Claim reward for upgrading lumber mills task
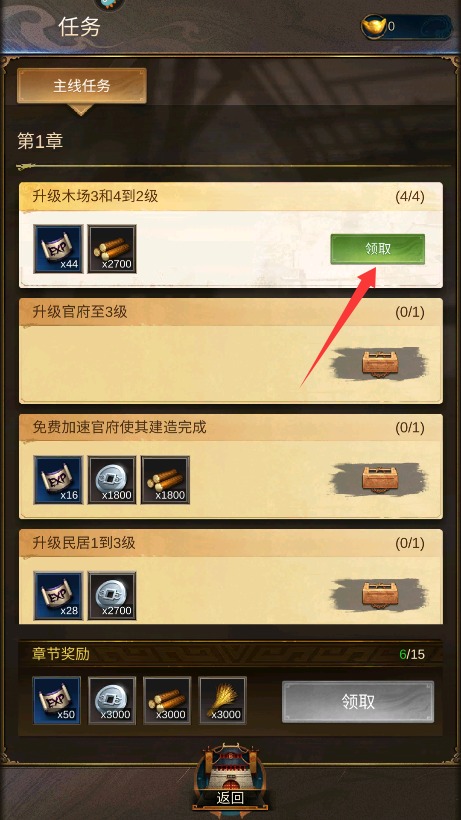The height and width of the screenshot is (820, 461). coord(377,249)
